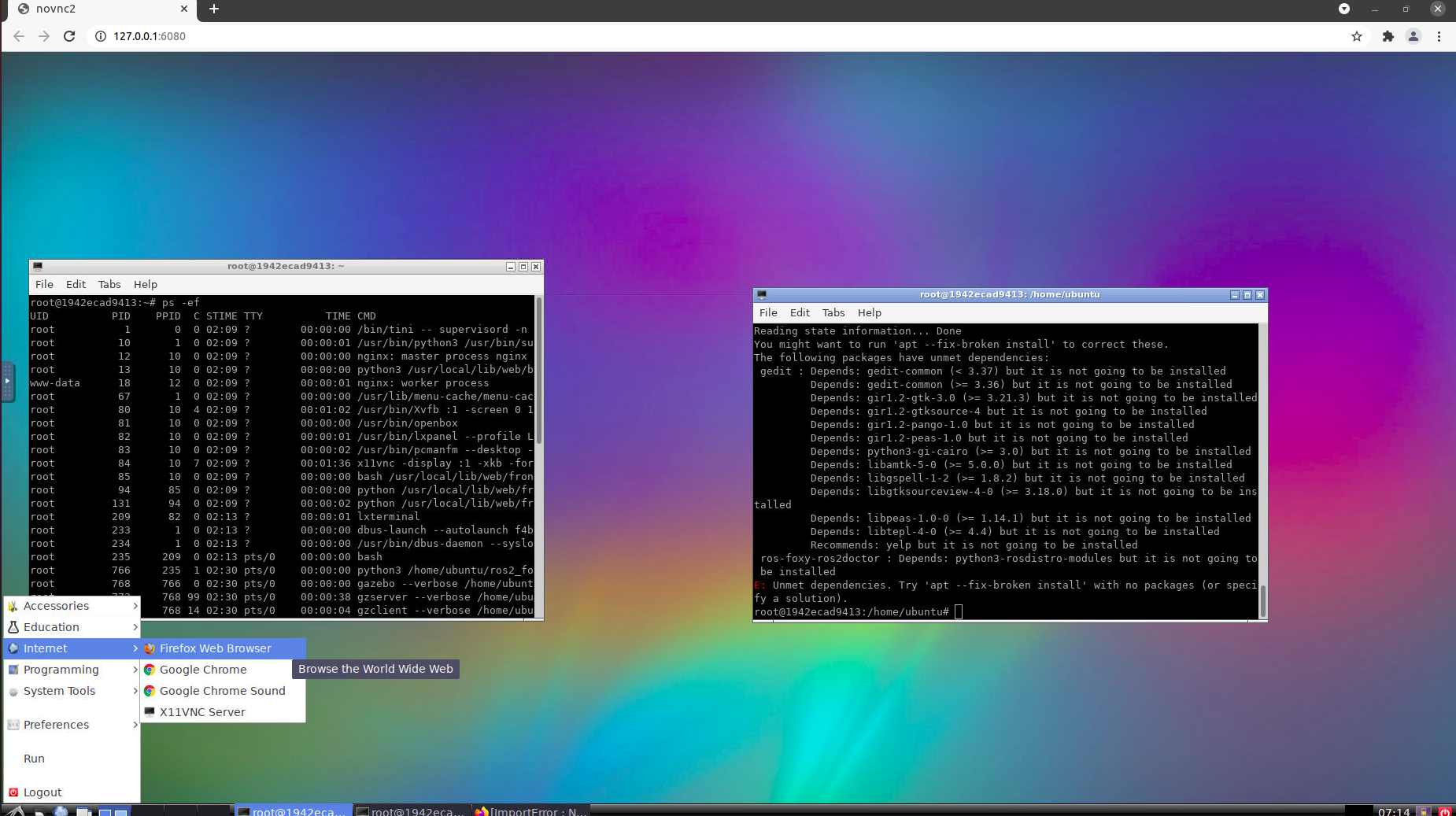
Task: Reload the page with the browser refresh icon
Action: tap(69, 36)
